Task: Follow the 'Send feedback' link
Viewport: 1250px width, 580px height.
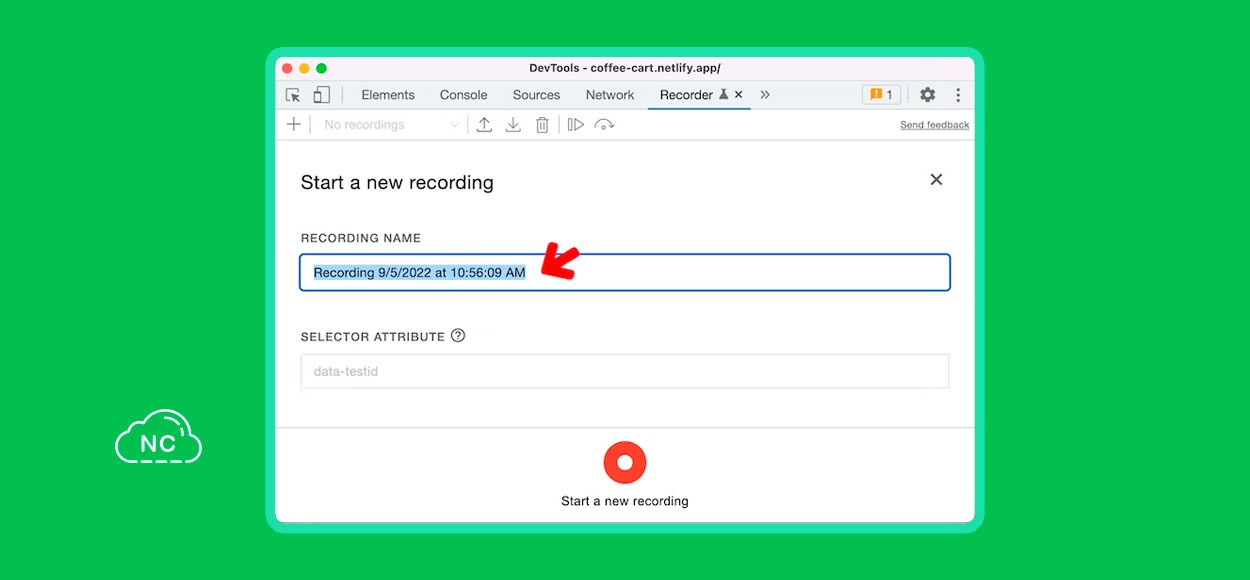Action: tap(935, 125)
